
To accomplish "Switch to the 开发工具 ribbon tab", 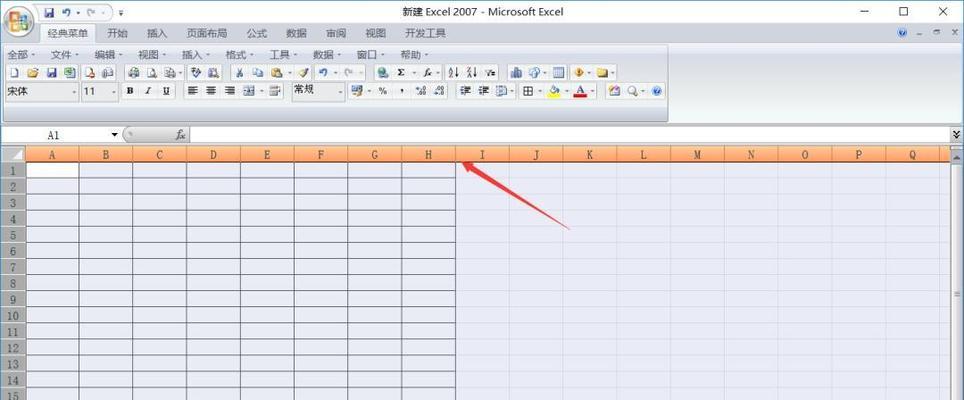I will click(425, 33).
